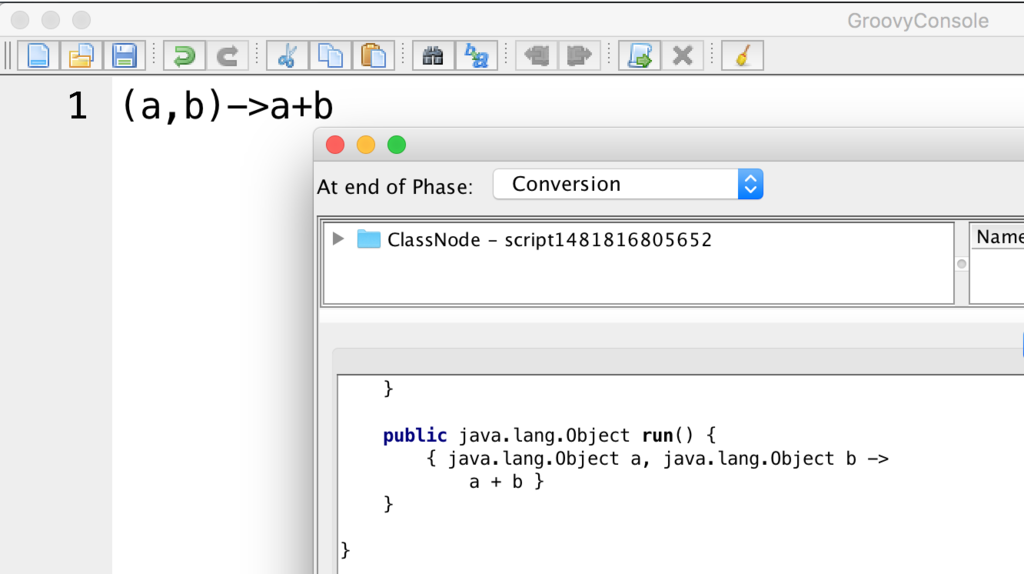
Task: Run the Groovy script
Action: pos(639,56)
